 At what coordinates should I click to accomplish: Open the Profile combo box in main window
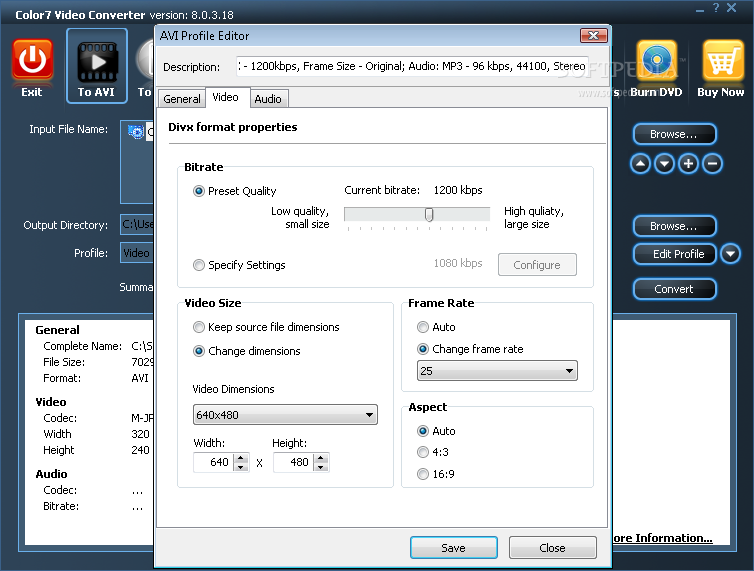coord(137,253)
